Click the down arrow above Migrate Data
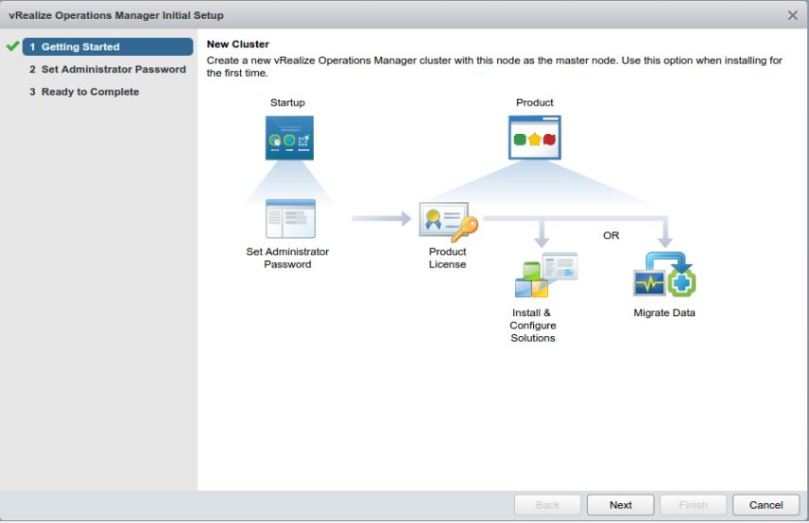The width and height of the screenshot is (809, 523). tap(664, 234)
